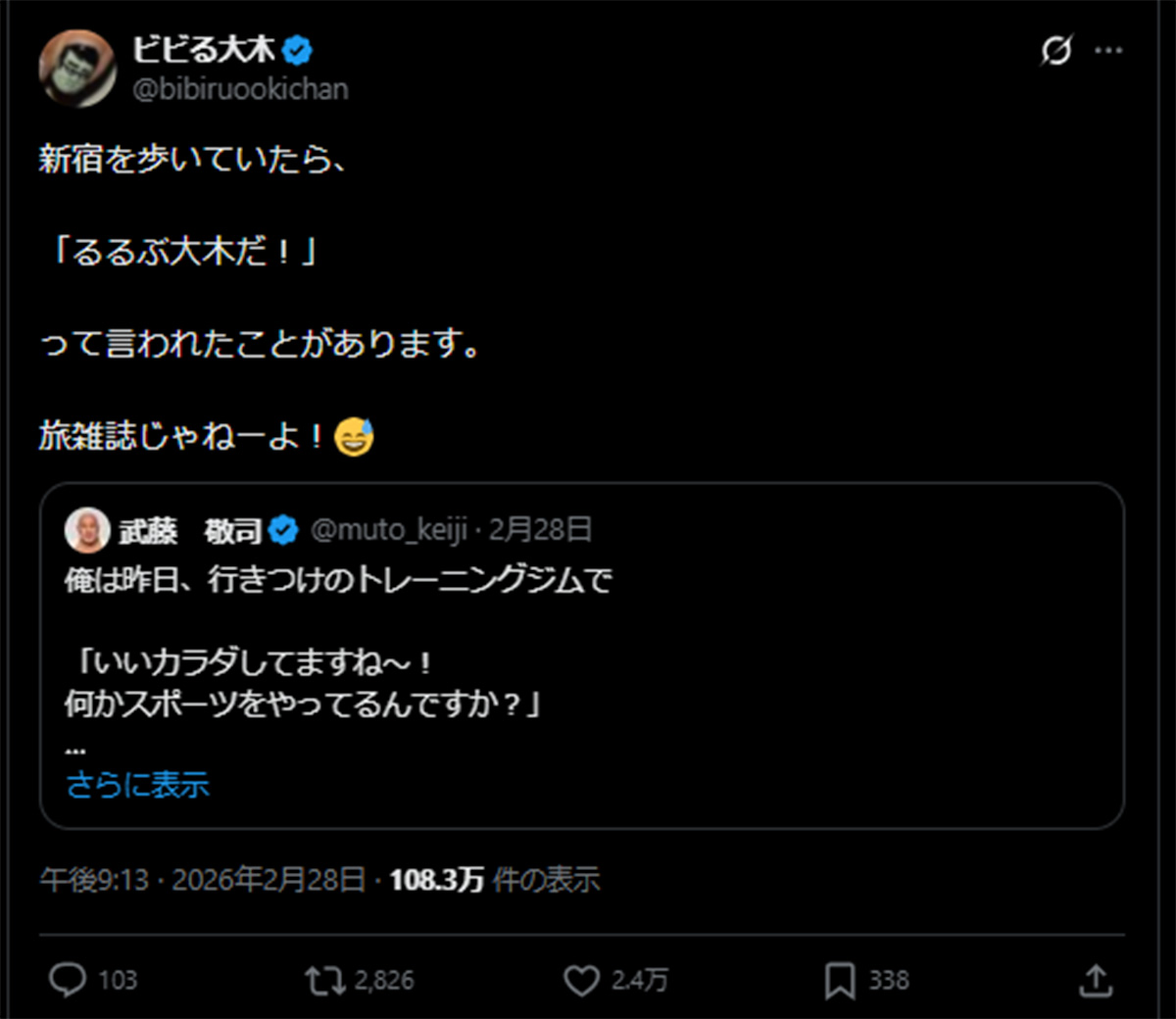Open the 午後9:13 · 2026年2月28日 timestamp
The width and height of the screenshot is (1176, 1019).
point(203,880)
